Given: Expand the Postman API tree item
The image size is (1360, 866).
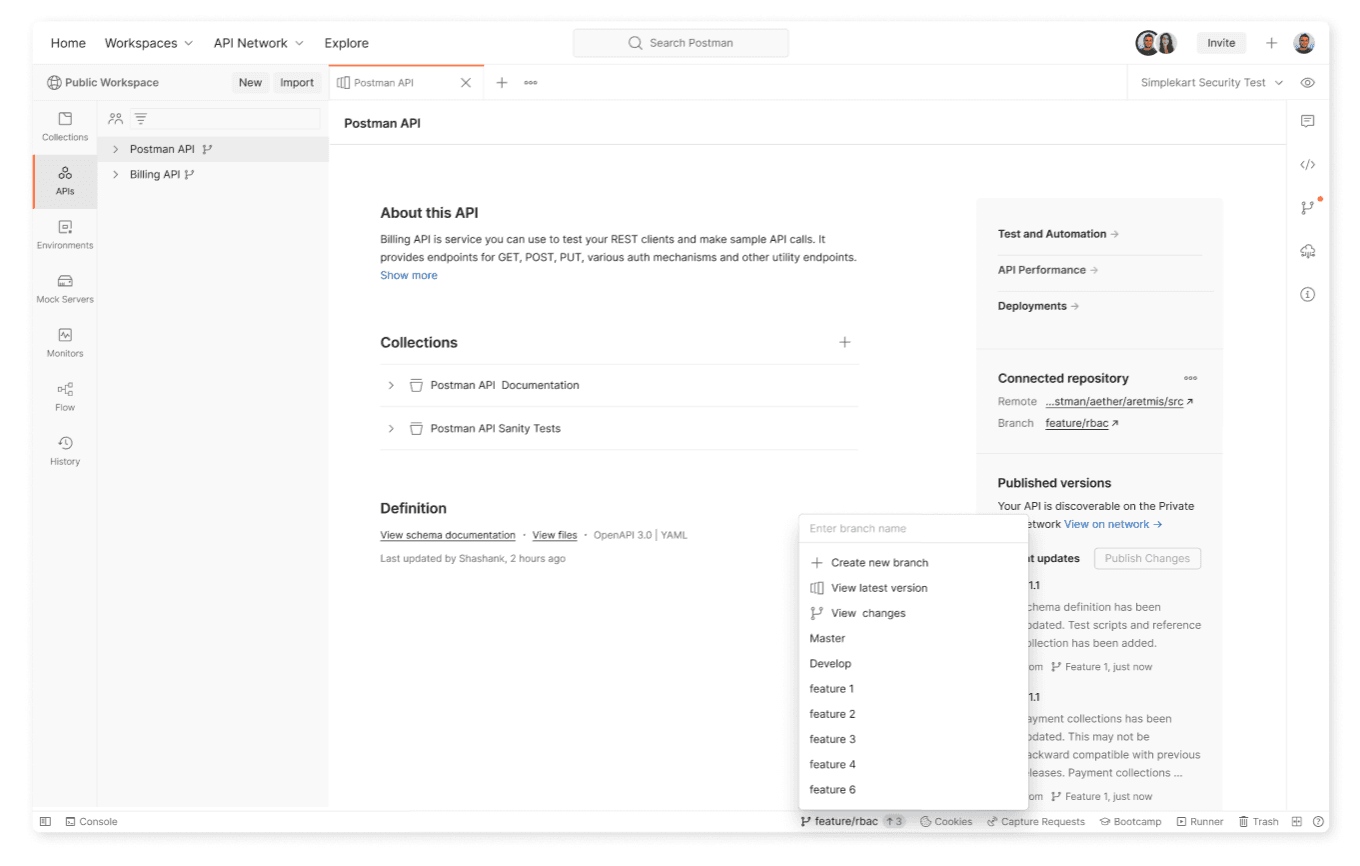Looking at the screenshot, I should (116, 149).
